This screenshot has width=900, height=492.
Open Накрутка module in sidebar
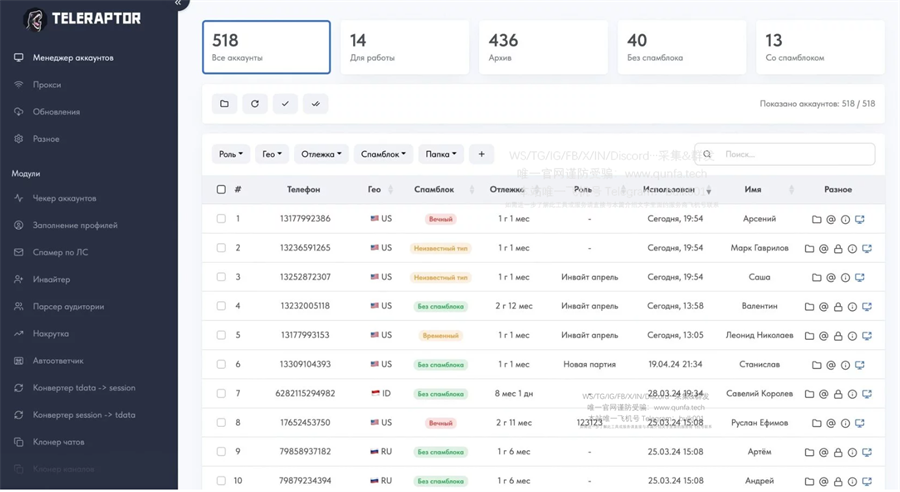click(51, 334)
